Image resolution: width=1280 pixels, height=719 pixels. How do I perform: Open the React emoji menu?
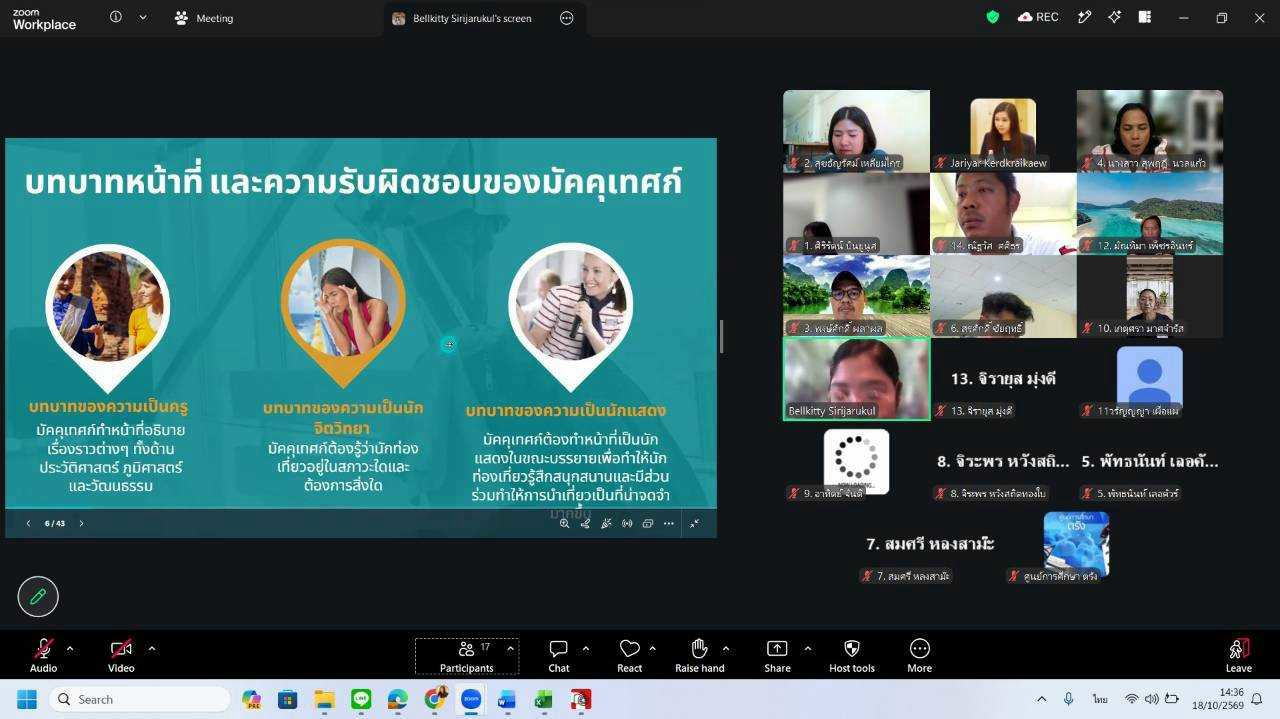point(629,655)
